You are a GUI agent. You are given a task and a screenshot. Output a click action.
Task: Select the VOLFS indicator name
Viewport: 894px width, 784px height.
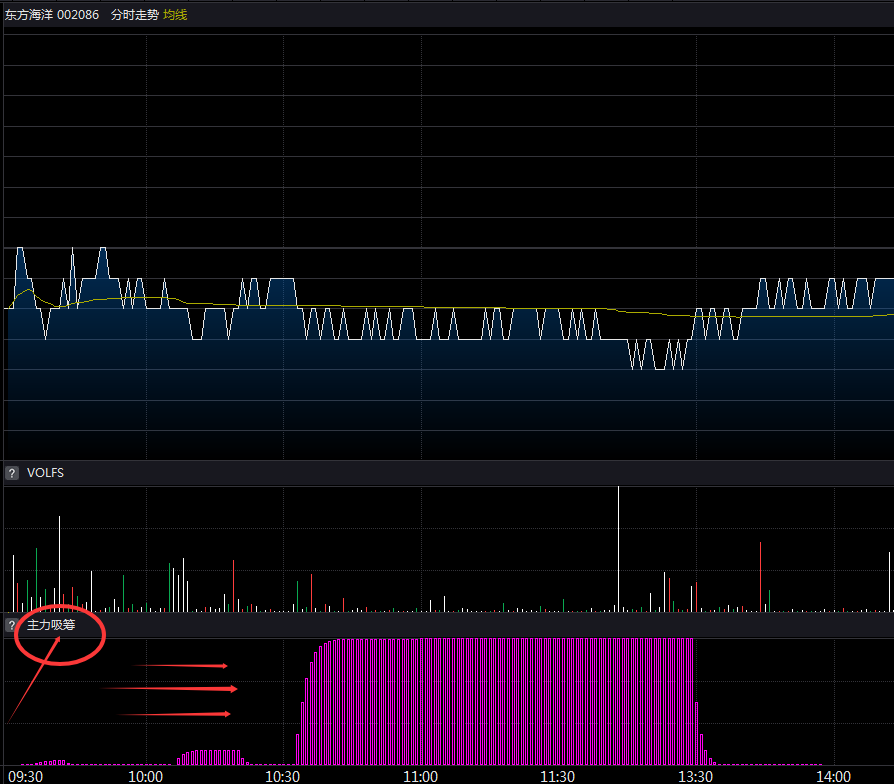click(x=46, y=473)
